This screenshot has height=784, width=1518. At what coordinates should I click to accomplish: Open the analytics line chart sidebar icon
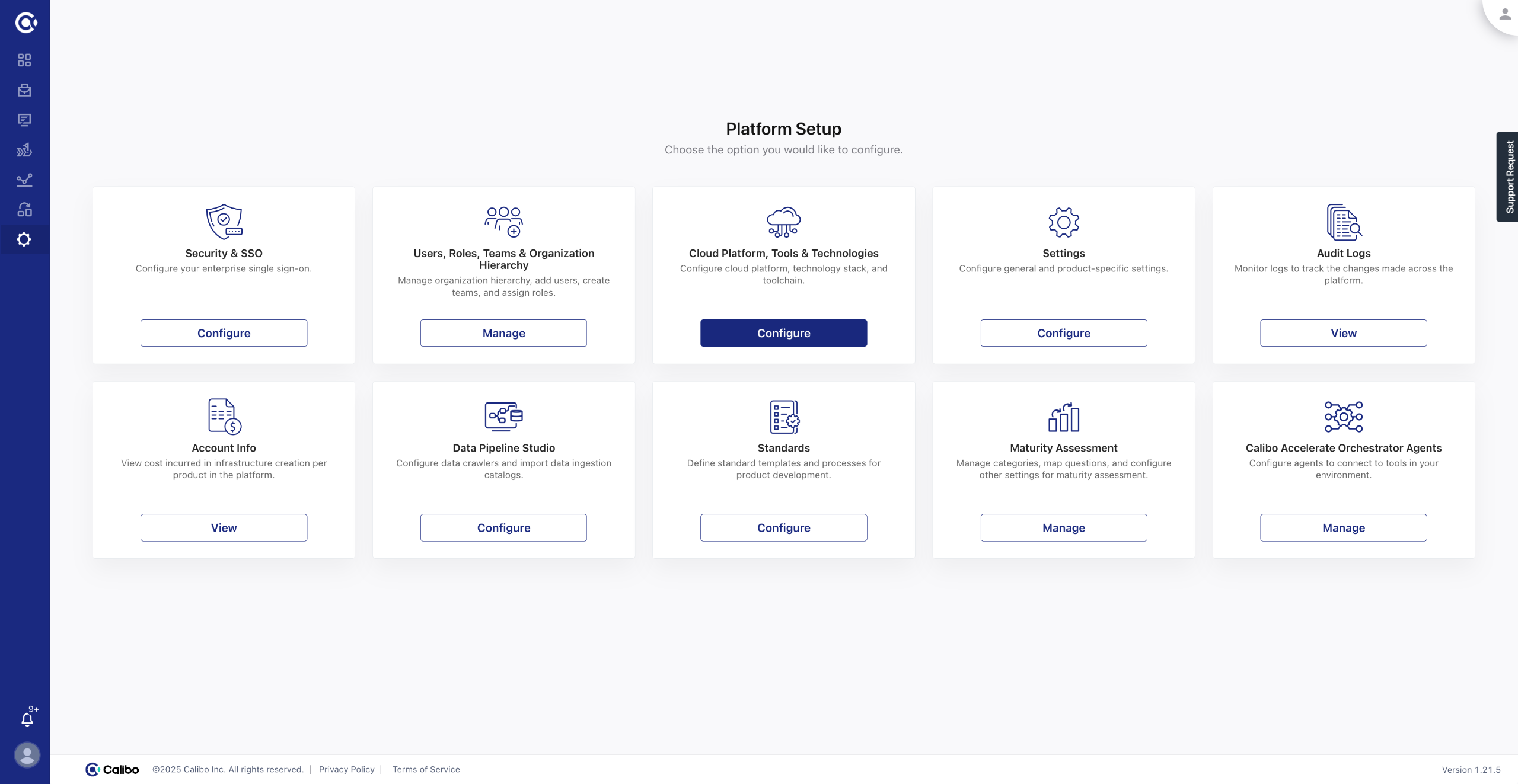(24, 180)
